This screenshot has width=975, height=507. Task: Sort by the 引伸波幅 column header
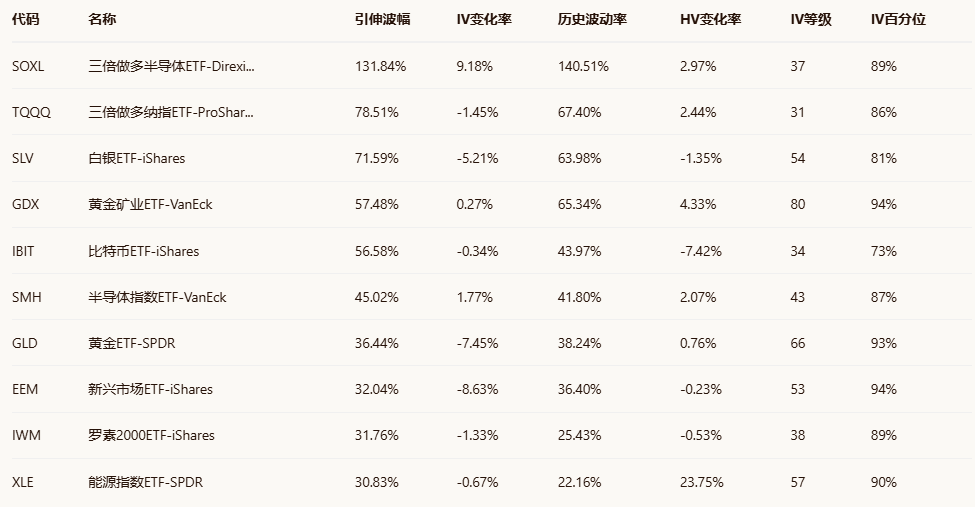[382, 19]
